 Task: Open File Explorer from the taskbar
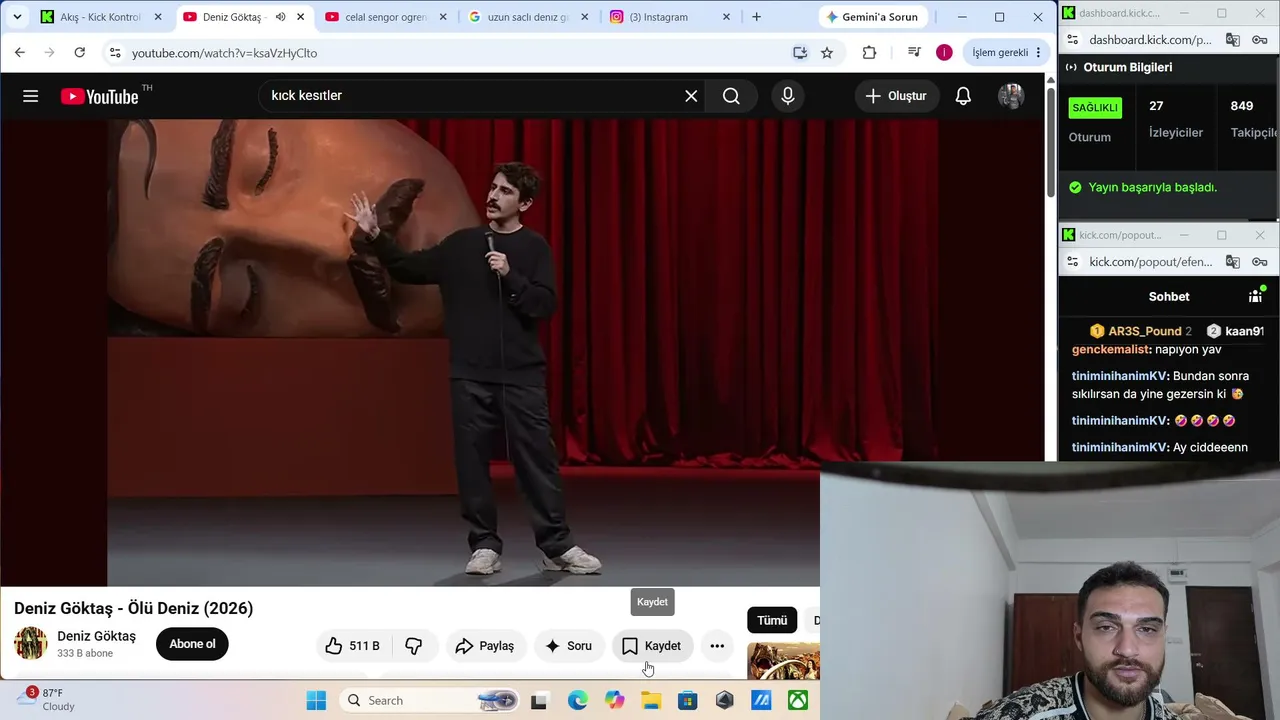[x=651, y=701]
